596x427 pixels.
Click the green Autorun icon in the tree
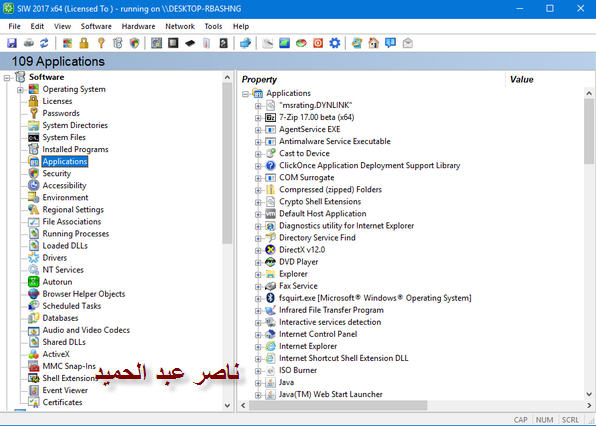point(34,282)
